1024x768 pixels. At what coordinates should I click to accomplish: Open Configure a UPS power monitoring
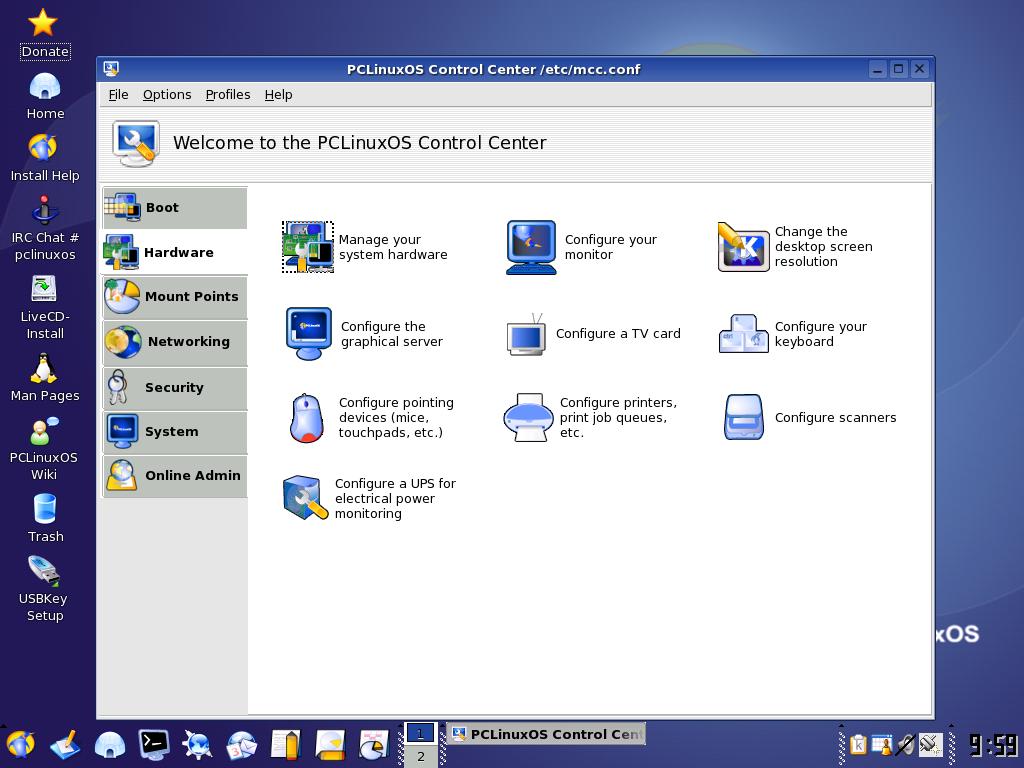pos(370,498)
